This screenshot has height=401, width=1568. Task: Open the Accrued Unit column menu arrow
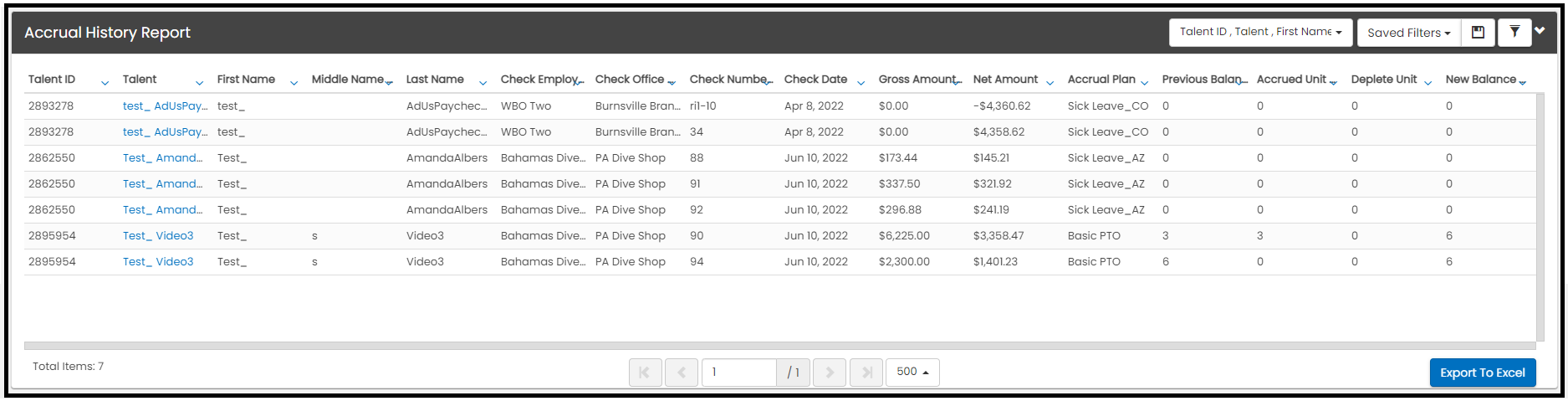point(1333,82)
